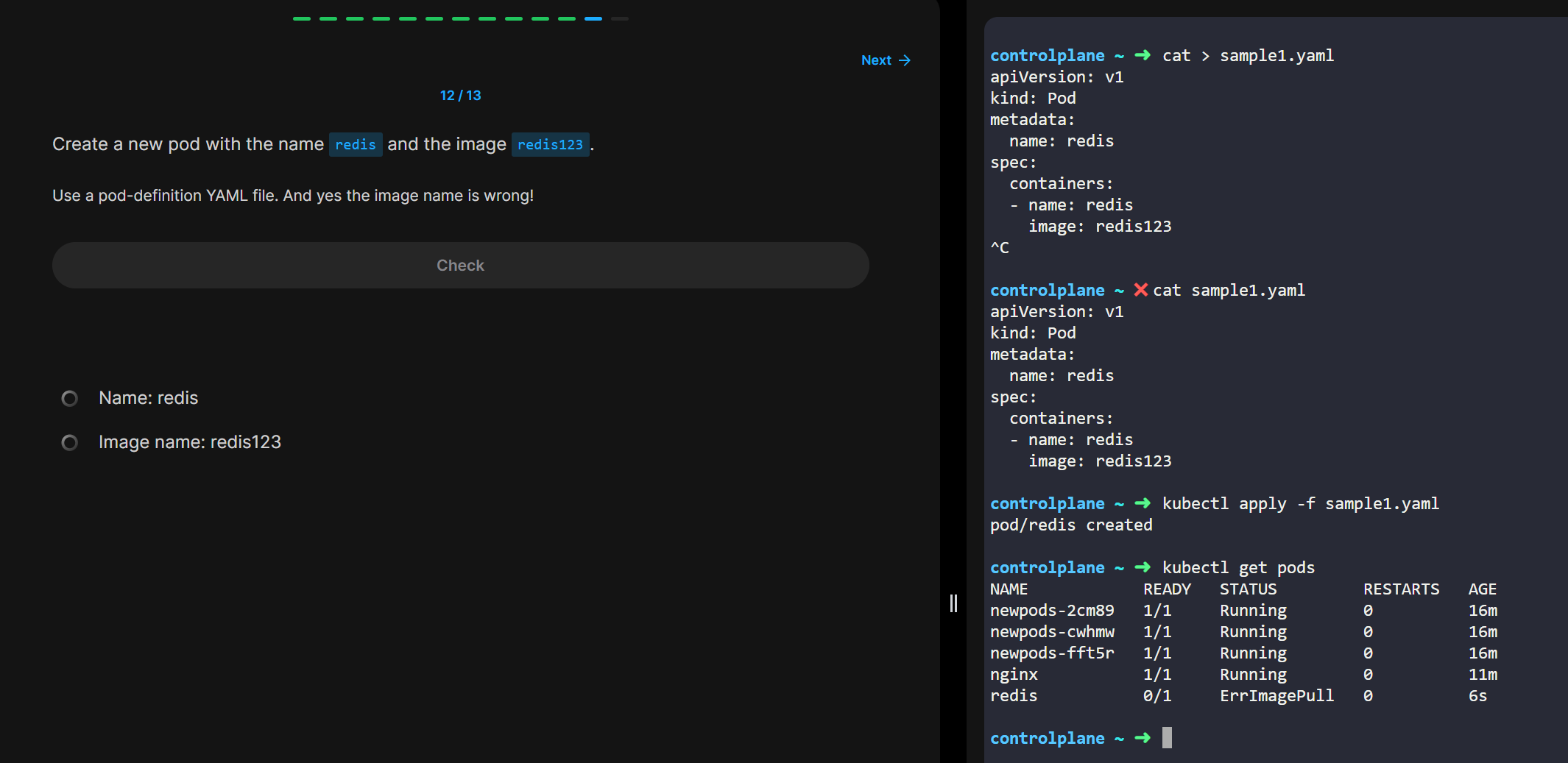Click the AGE column header
This screenshot has width=1568, height=763.
point(1482,589)
